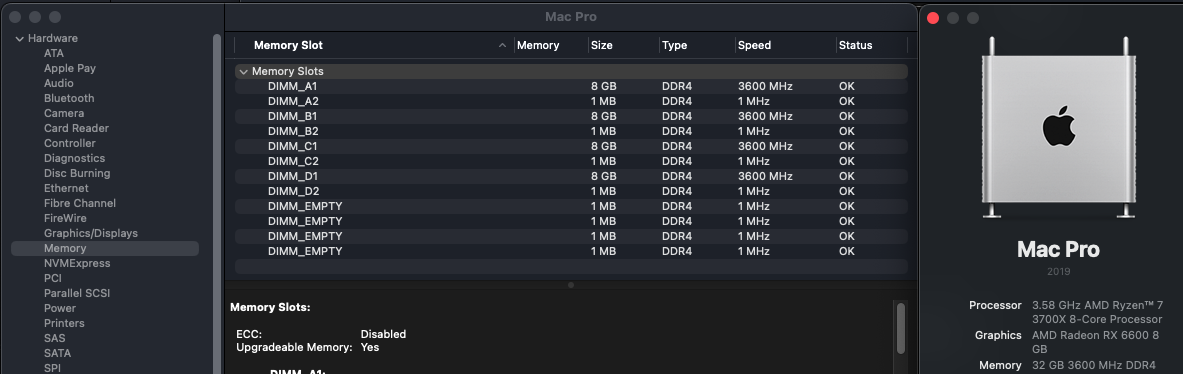Select the DIMM_D1 memory slot row
1183x374 pixels.
571,176
